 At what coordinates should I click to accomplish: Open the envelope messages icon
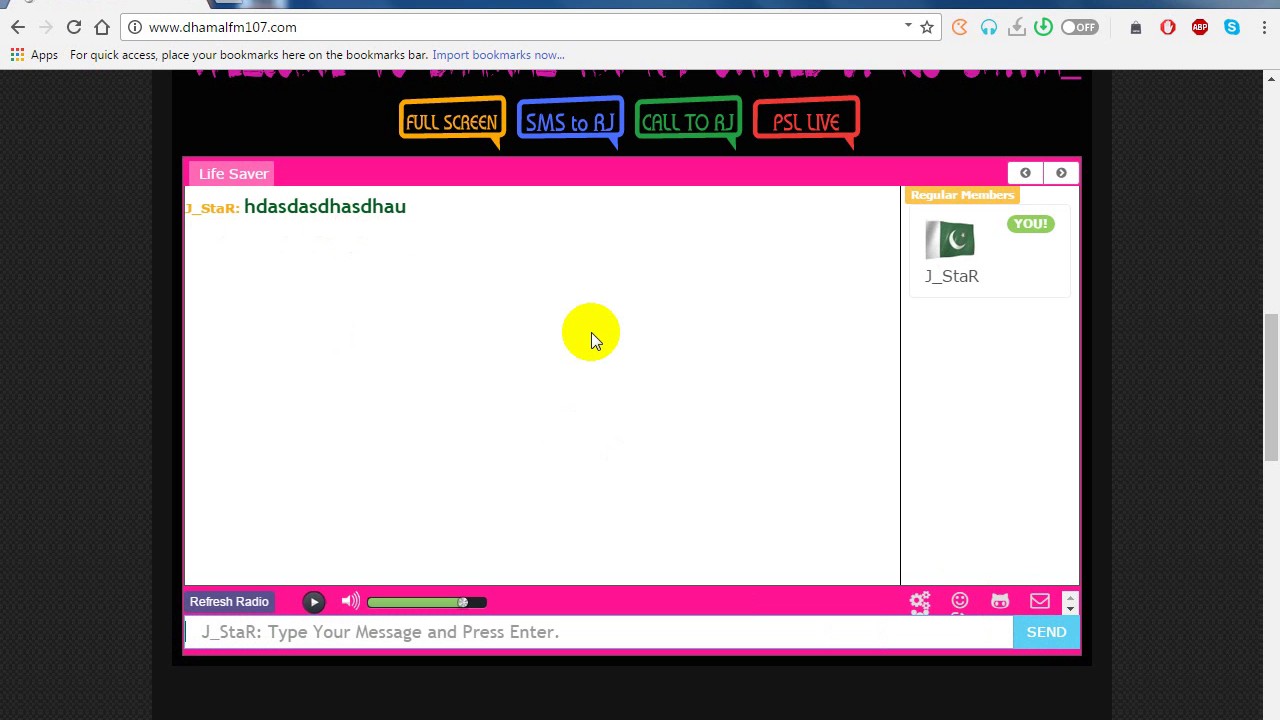pos(1040,601)
